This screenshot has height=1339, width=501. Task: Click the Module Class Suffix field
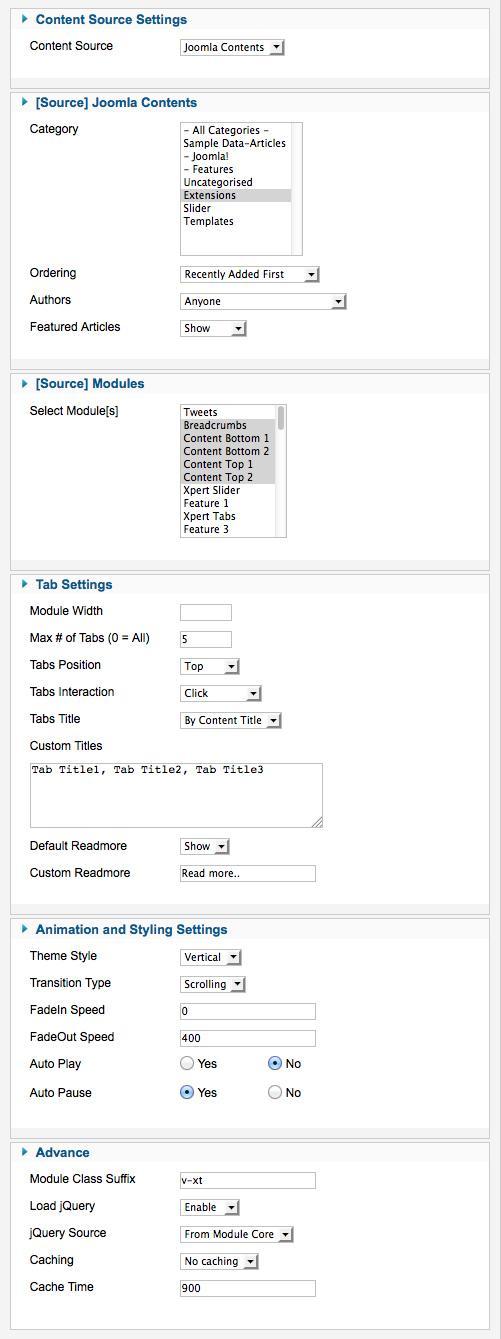(x=247, y=1180)
